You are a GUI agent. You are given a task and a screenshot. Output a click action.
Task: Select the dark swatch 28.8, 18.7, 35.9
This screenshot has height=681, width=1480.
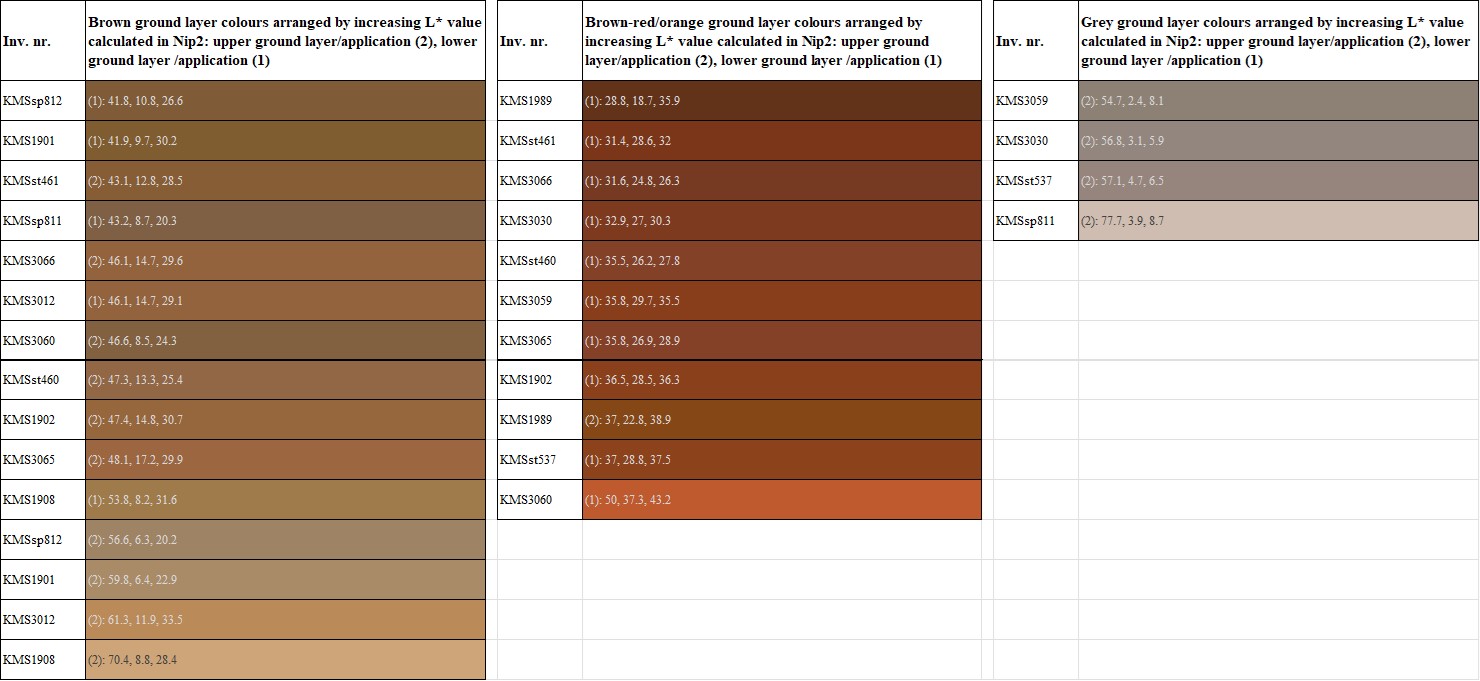[x=781, y=101]
